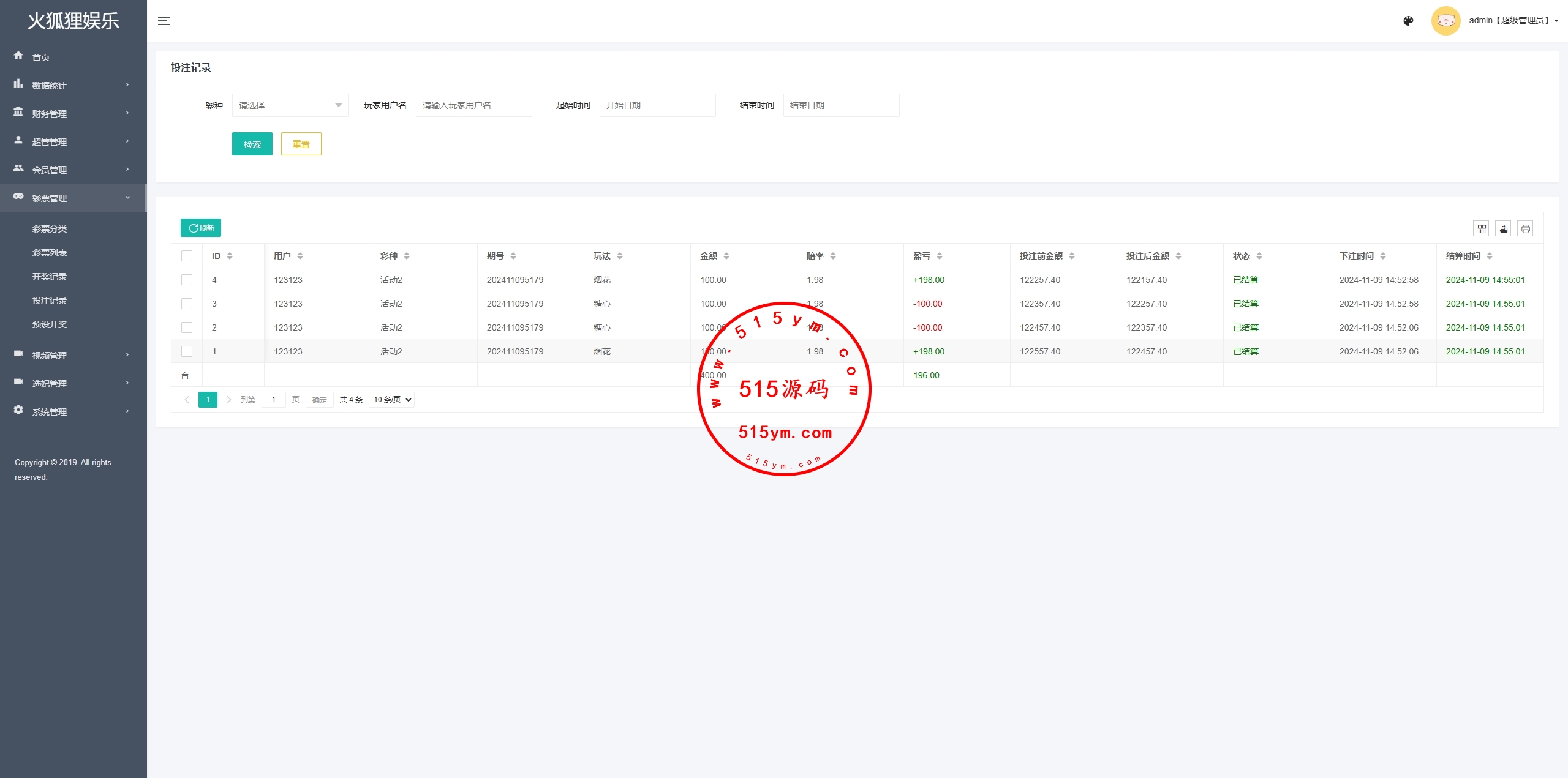The height and width of the screenshot is (778, 1568).
Task: Check the select-all header checkbox
Action: (x=187, y=256)
